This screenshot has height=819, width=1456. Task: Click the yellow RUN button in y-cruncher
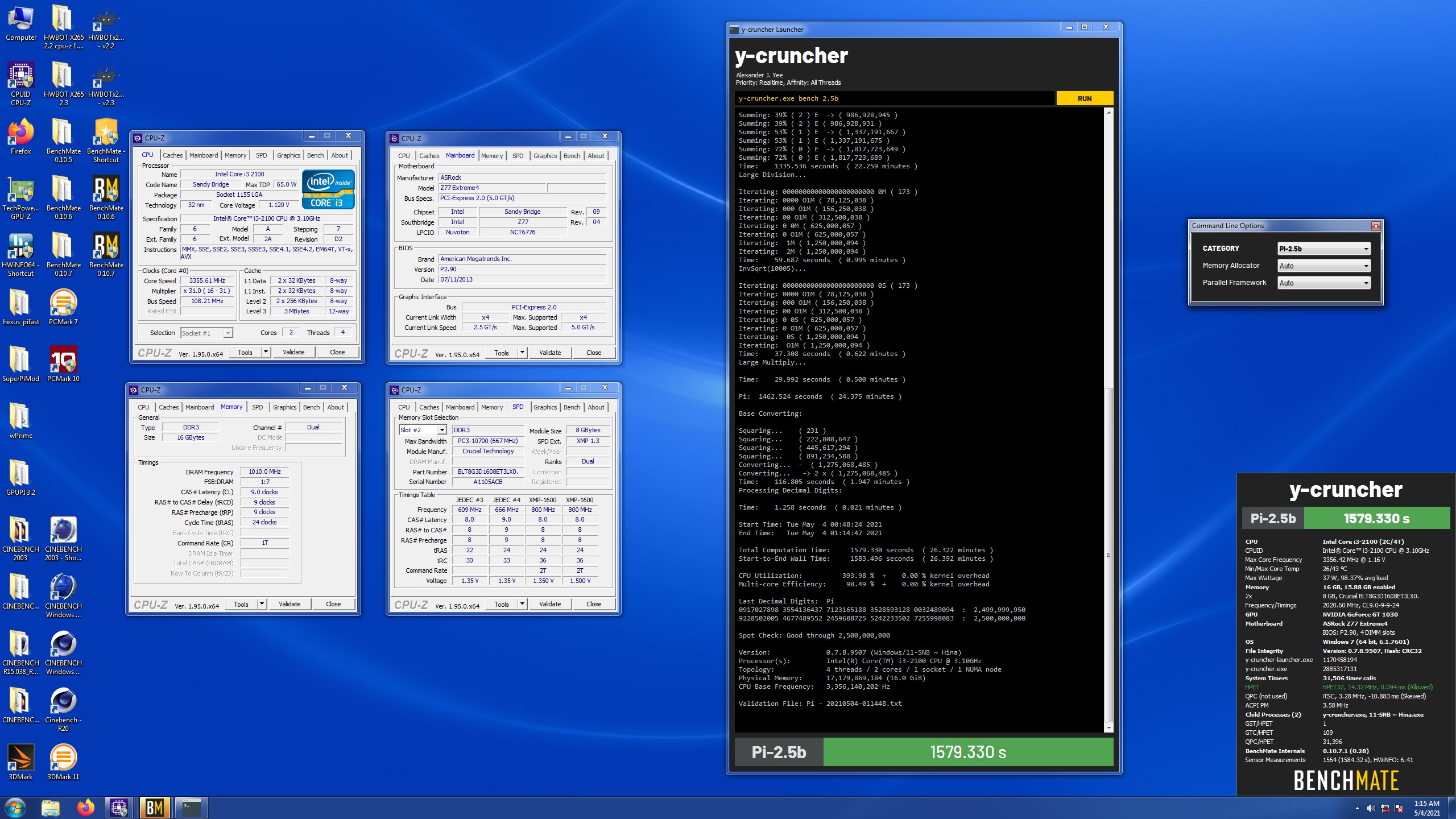tap(1085, 98)
